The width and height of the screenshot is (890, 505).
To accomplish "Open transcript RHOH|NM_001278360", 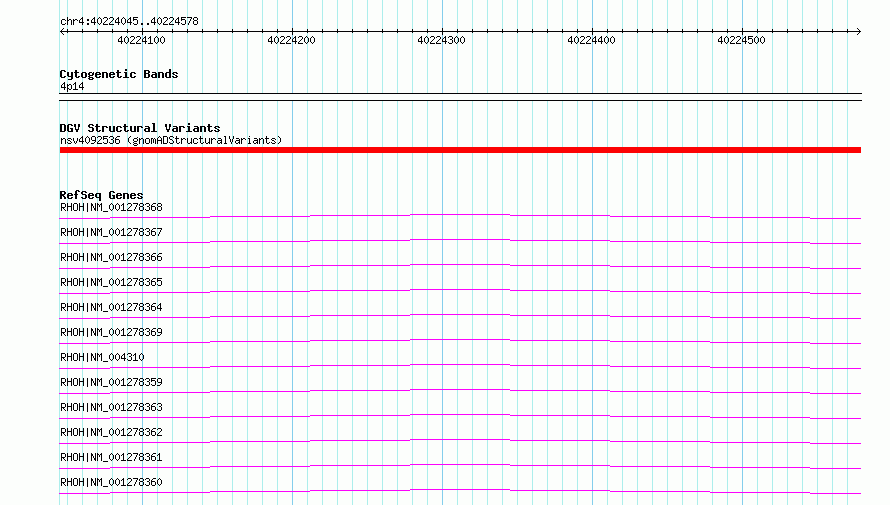I will (x=111, y=482).
